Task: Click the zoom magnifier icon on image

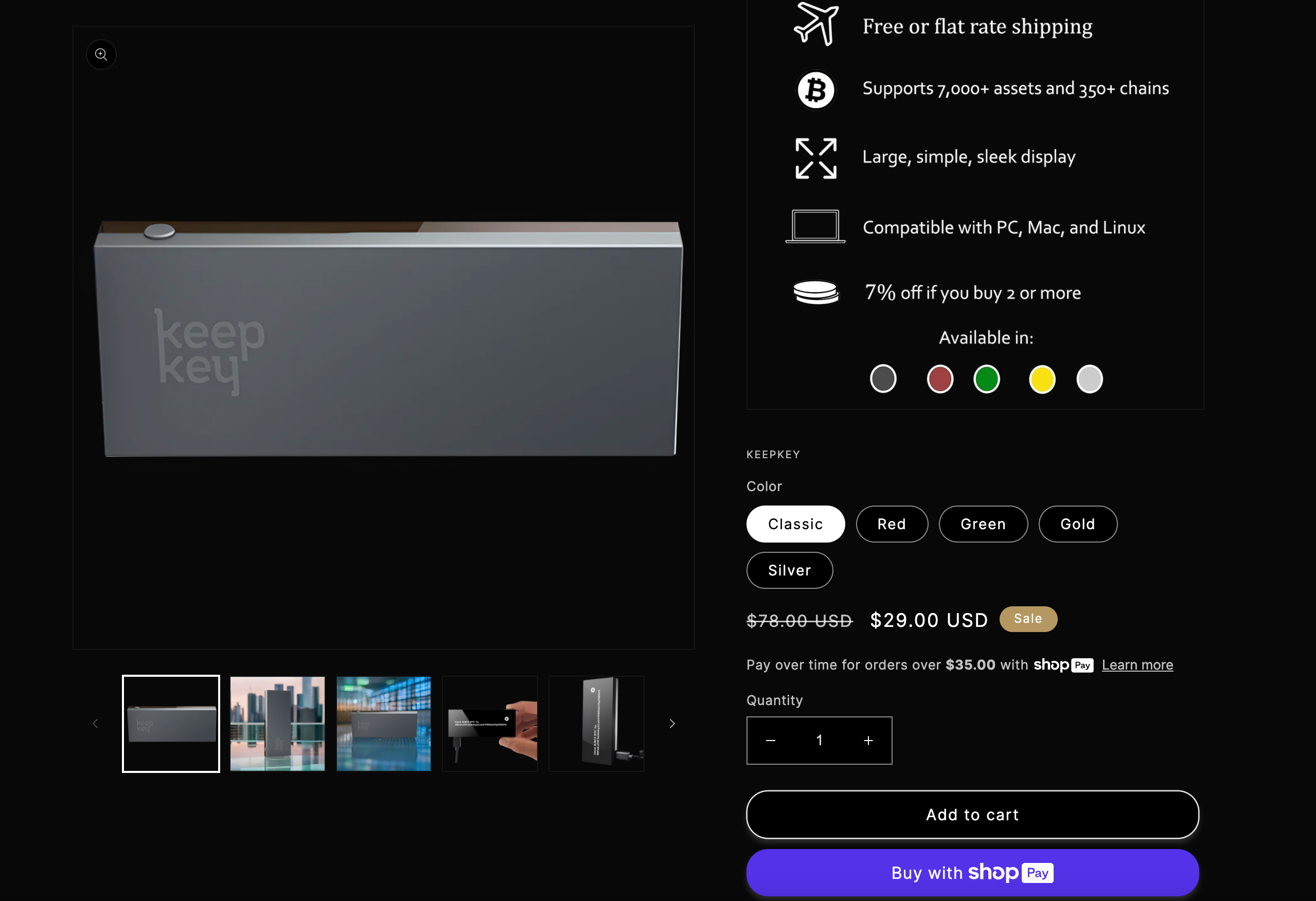Action: click(101, 54)
